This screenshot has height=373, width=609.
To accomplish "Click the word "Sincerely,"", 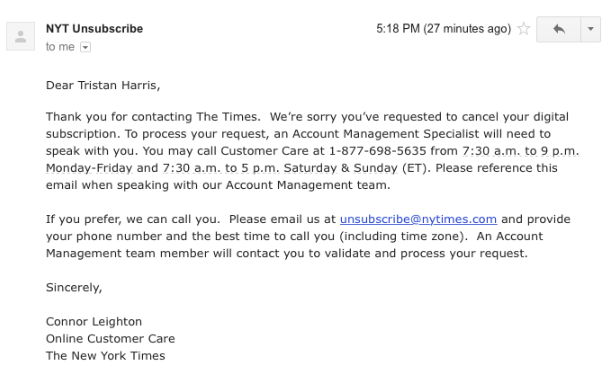I will tap(74, 288).
